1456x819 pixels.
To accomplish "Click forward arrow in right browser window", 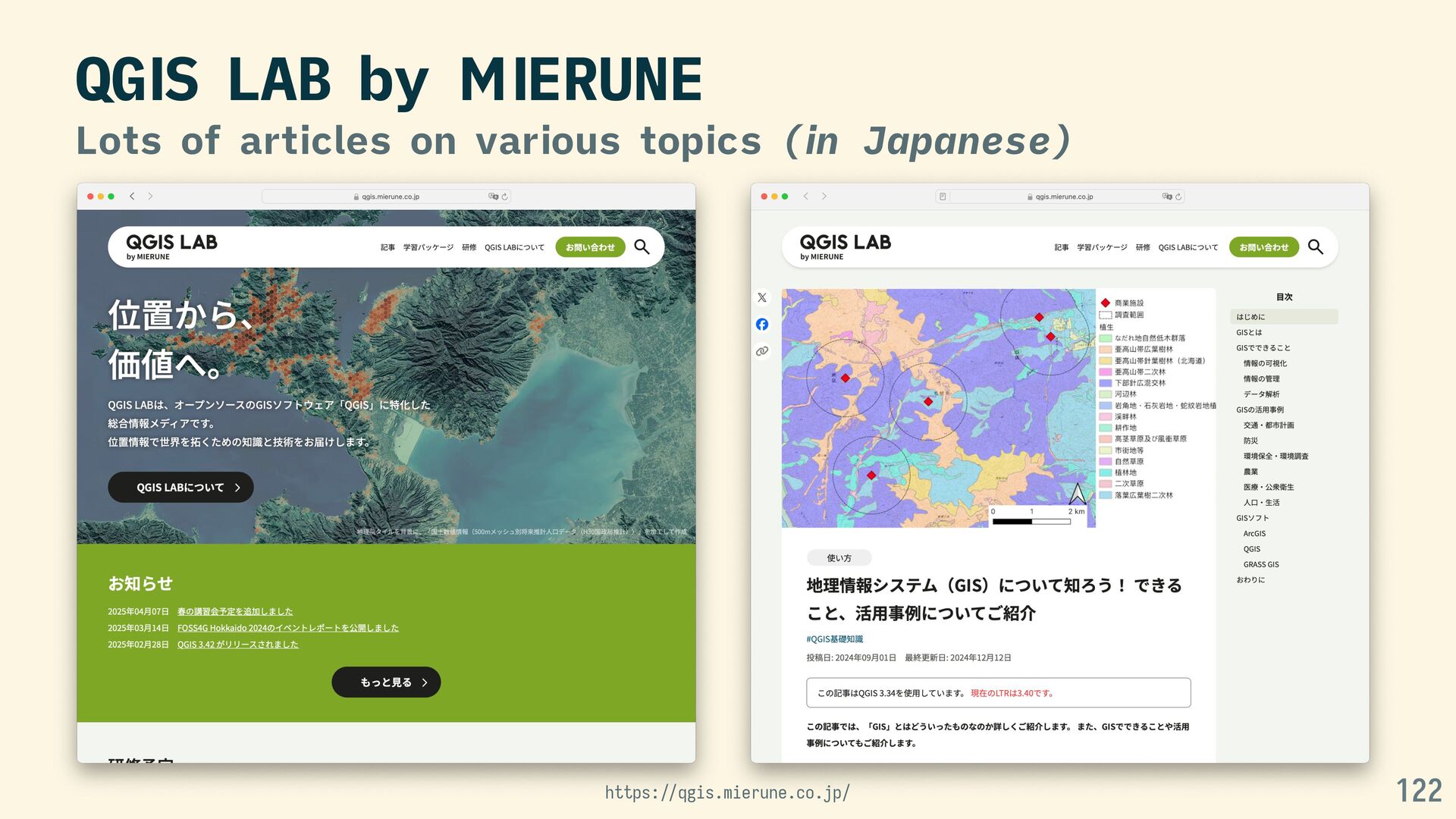I will coord(824,196).
